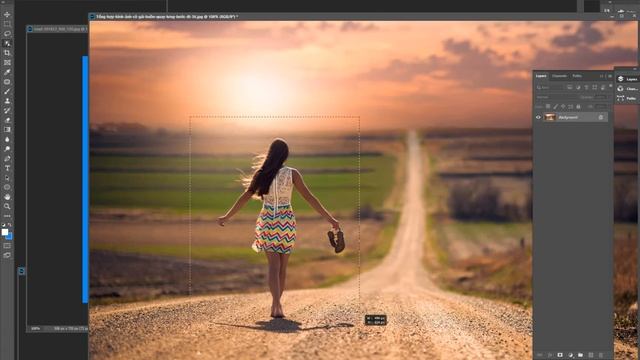The image size is (640, 360).
Task: Click the Background layer lock icon
Action: (x=601, y=117)
